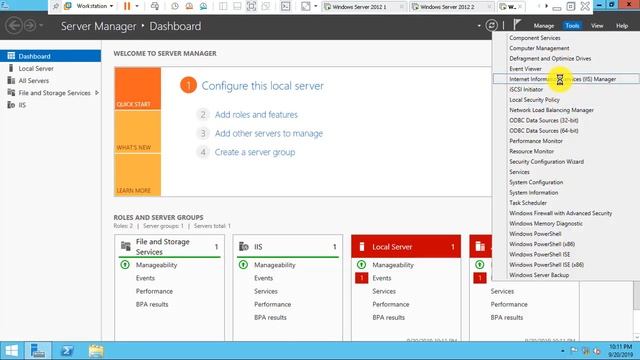
Task: Open Computer Management from Tools menu
Action: pos(539,48)
